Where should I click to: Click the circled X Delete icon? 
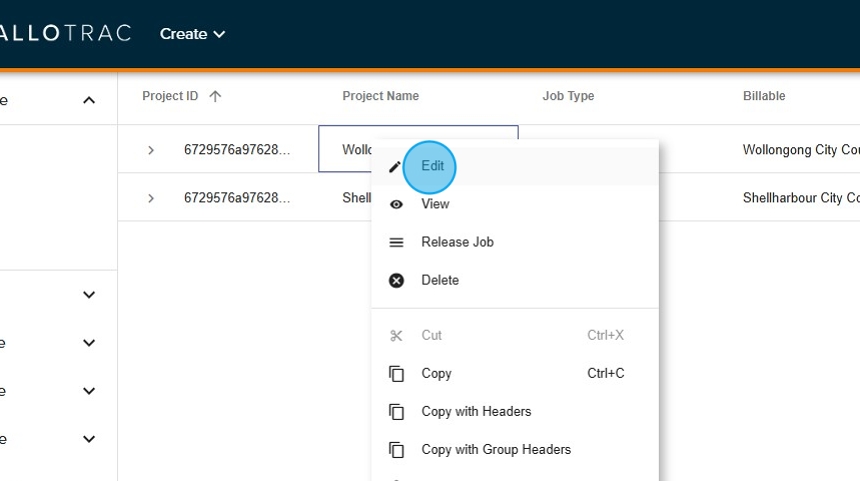[x=396, y=280]
